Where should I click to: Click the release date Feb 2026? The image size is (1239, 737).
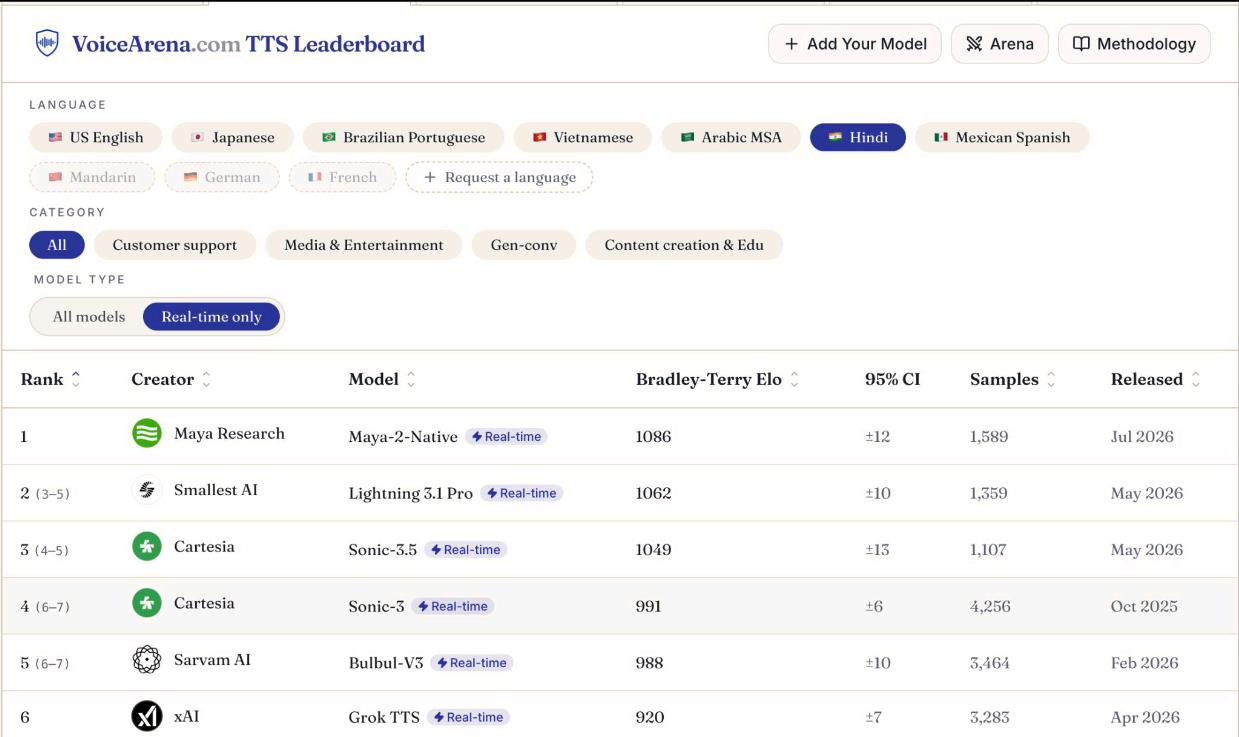click(x=1145, y=663)
